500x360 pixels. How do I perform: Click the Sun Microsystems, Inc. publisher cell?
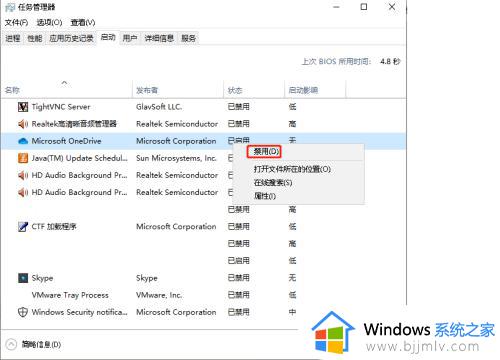coord(176,158)
